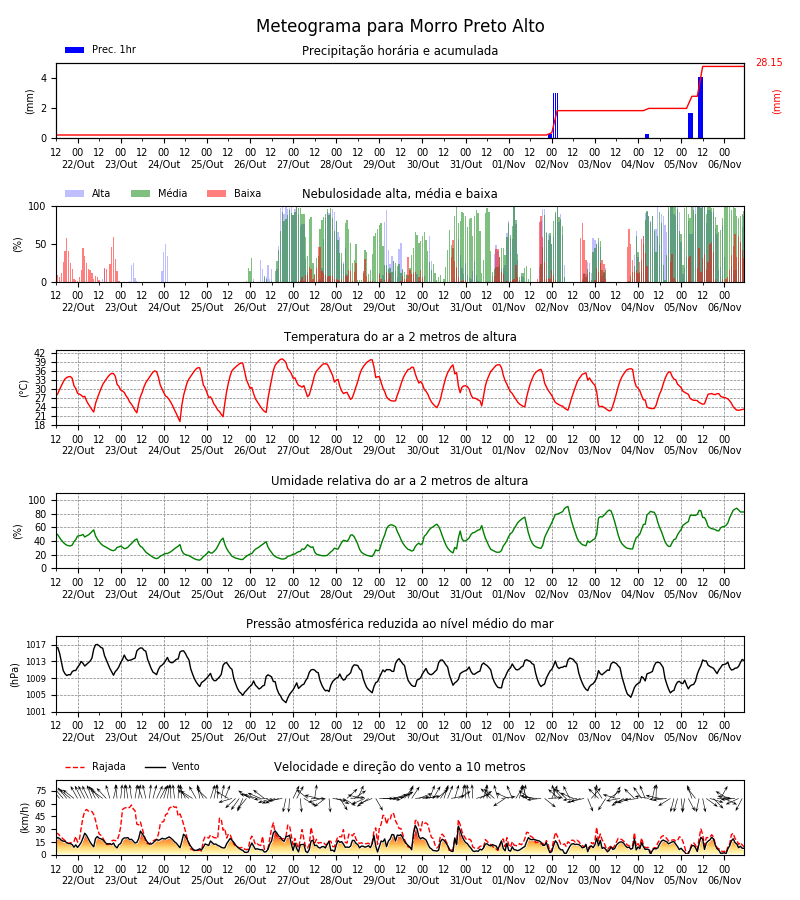Click the lavender Alta legend swatch
This screenshot has height=900, width=800.
(75, 193)
